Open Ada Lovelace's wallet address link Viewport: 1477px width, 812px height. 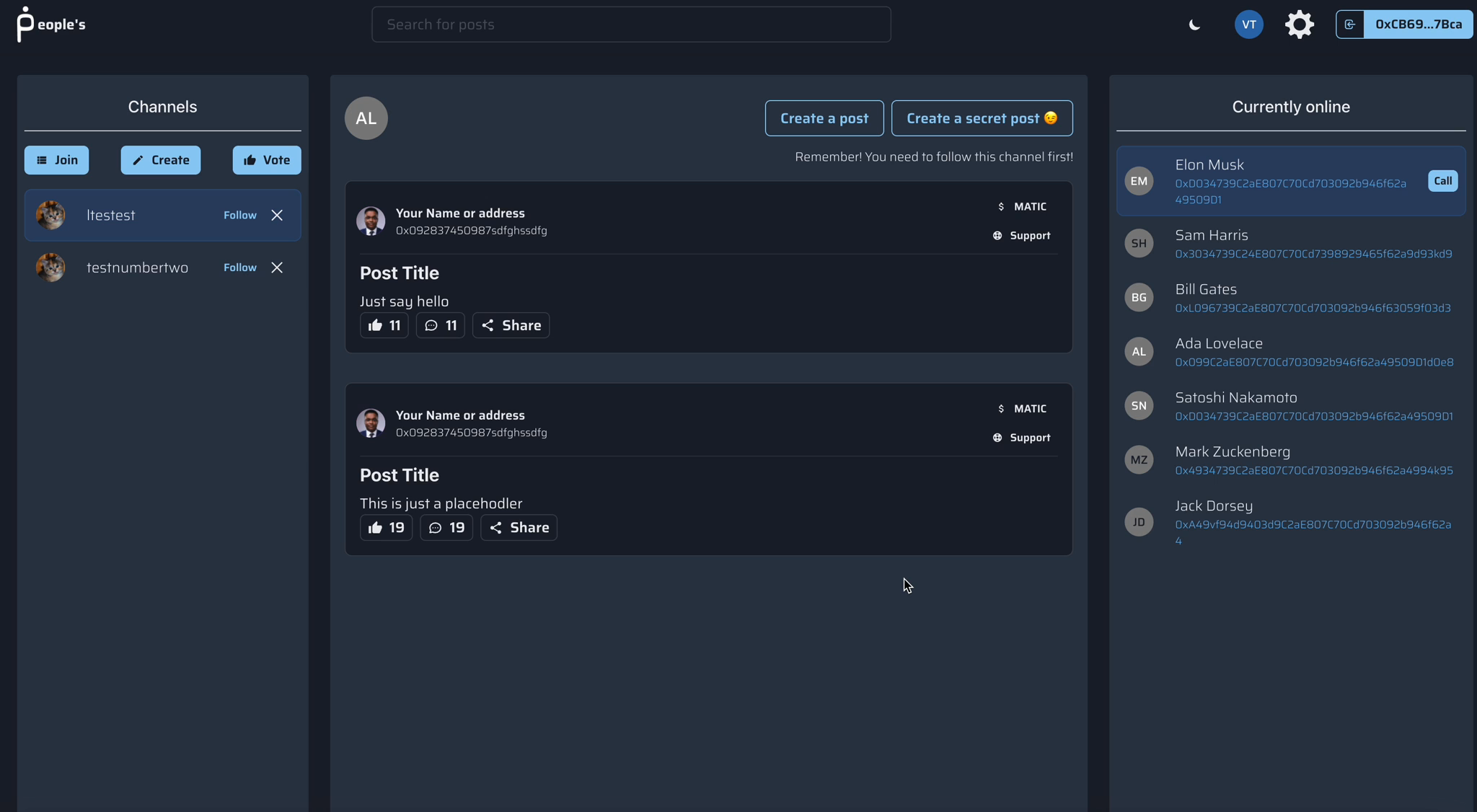tap(1314, 362)
